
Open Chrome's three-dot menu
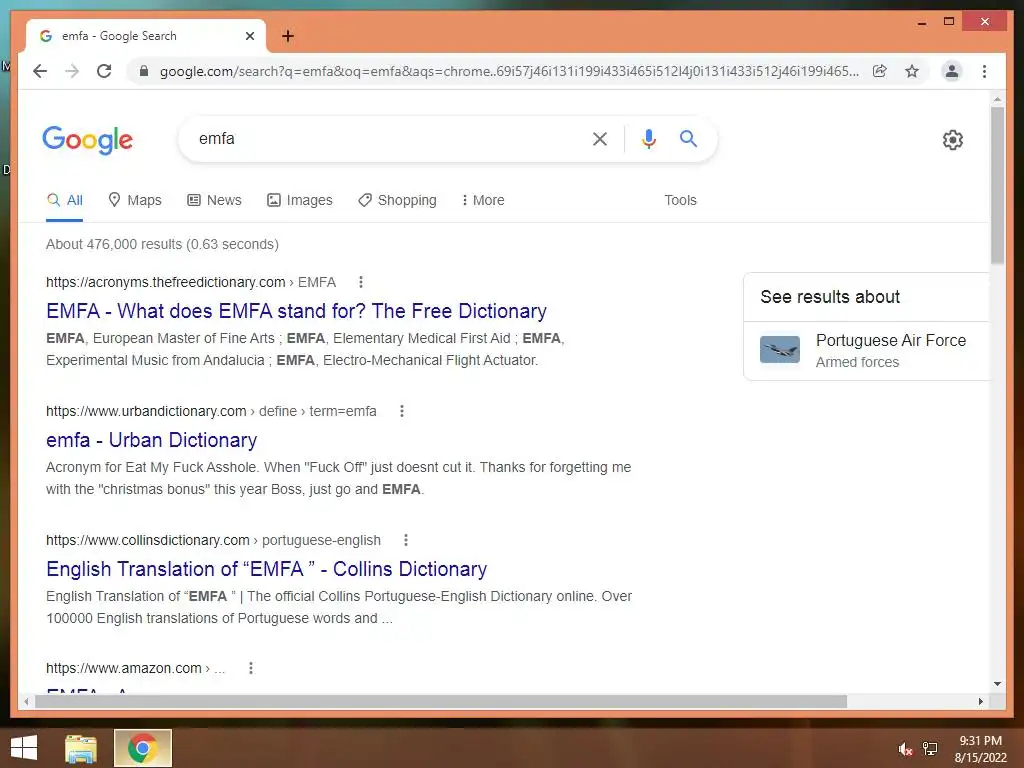tap(984, 71)
